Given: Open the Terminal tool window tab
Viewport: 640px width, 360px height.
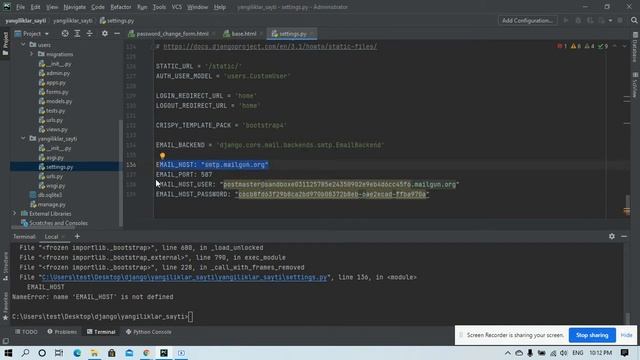Looking at the screenshot, I should pos(101,332).
